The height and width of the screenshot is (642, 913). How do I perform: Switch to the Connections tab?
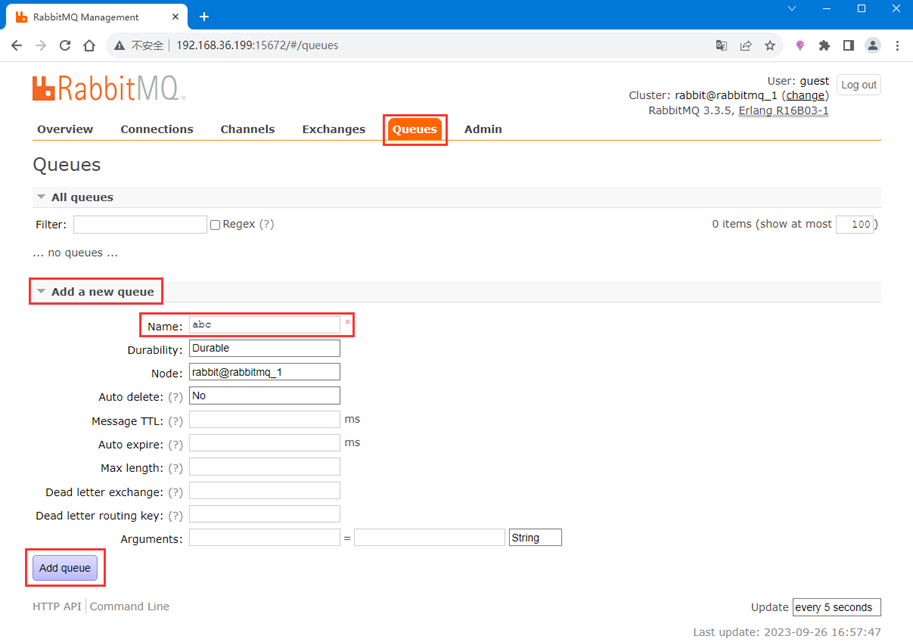(157, 129)
